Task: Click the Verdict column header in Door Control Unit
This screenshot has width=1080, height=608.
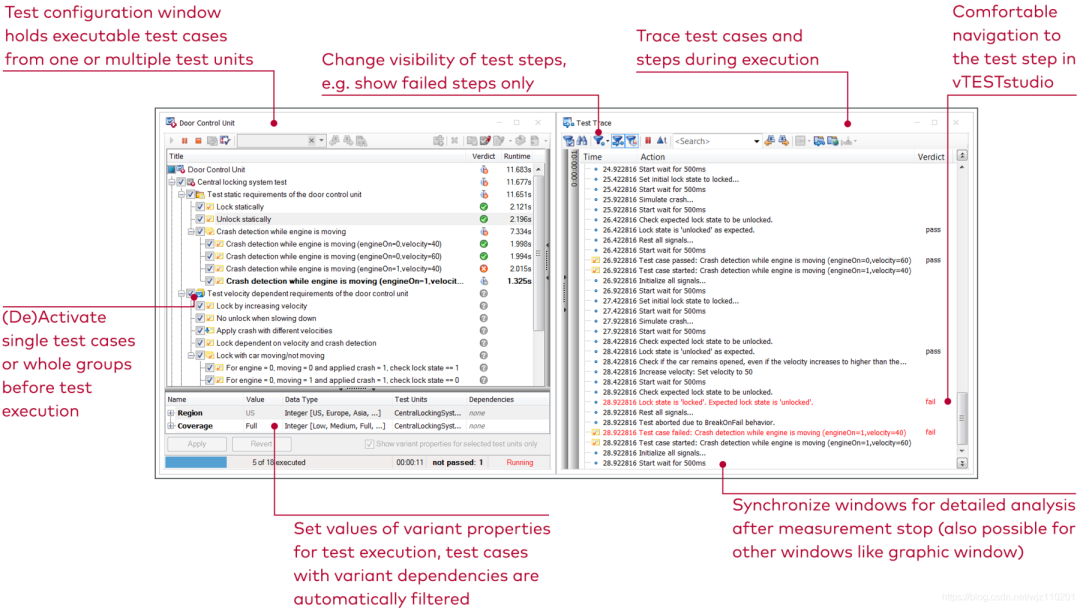Action: coord(484,156)
